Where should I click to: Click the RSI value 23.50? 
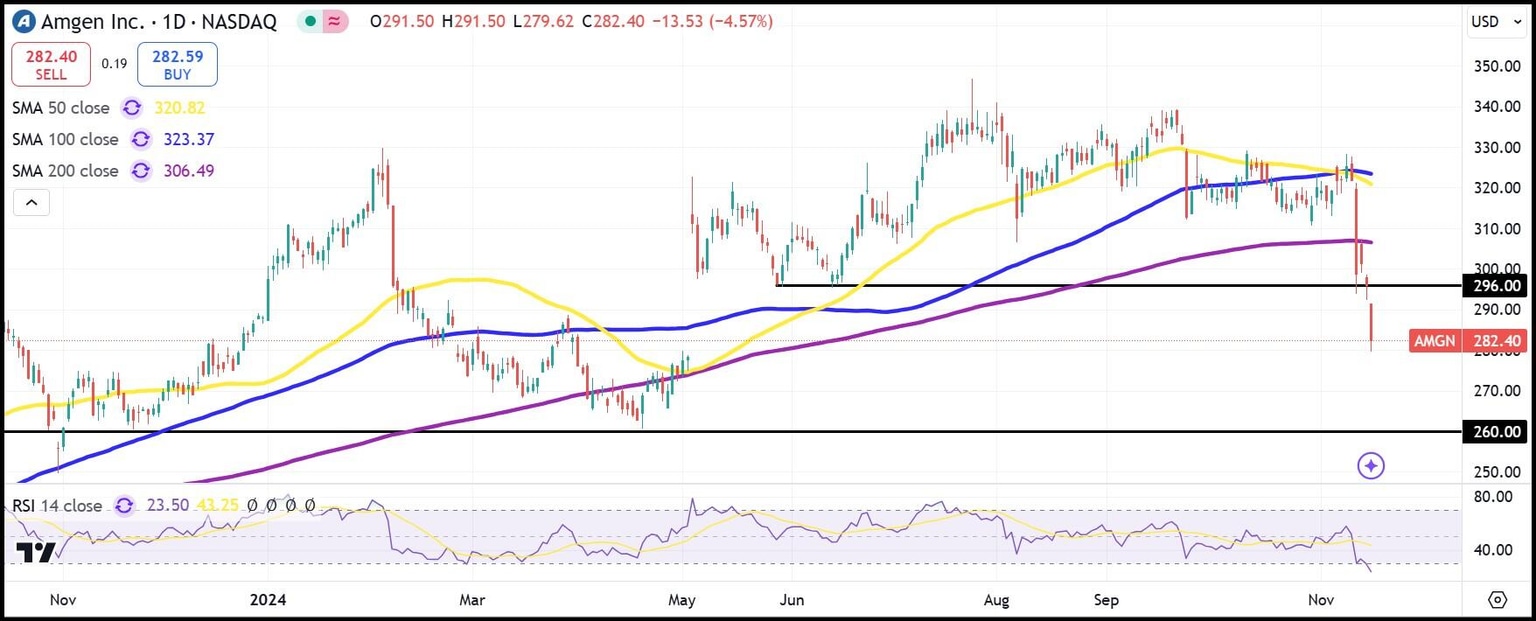coord(166,506)
